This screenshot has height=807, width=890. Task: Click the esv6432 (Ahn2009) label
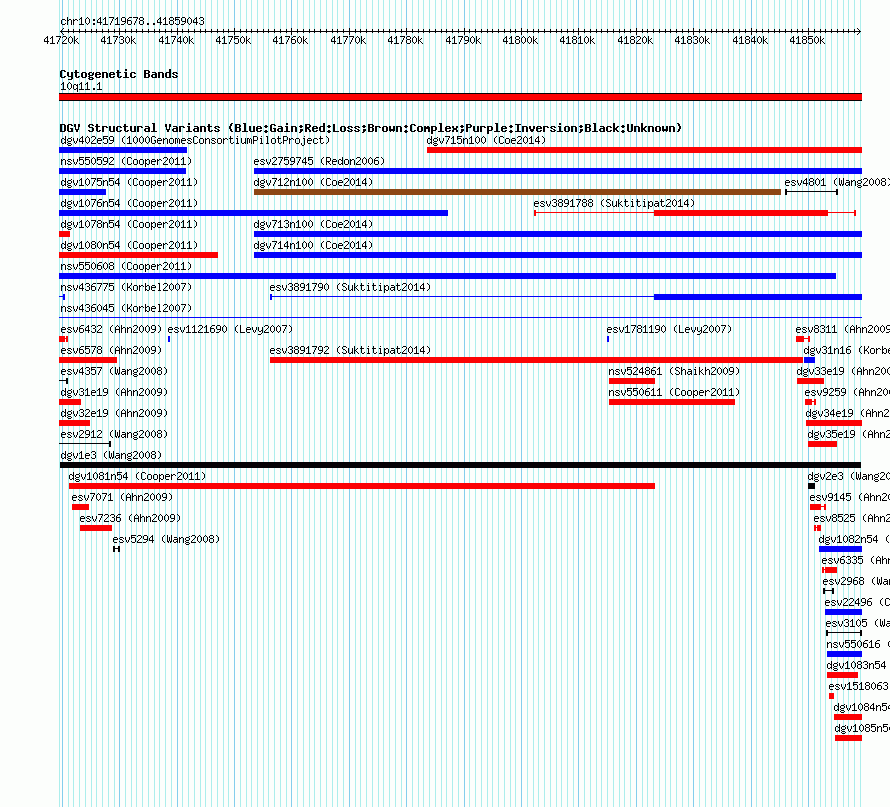[111, 329]
